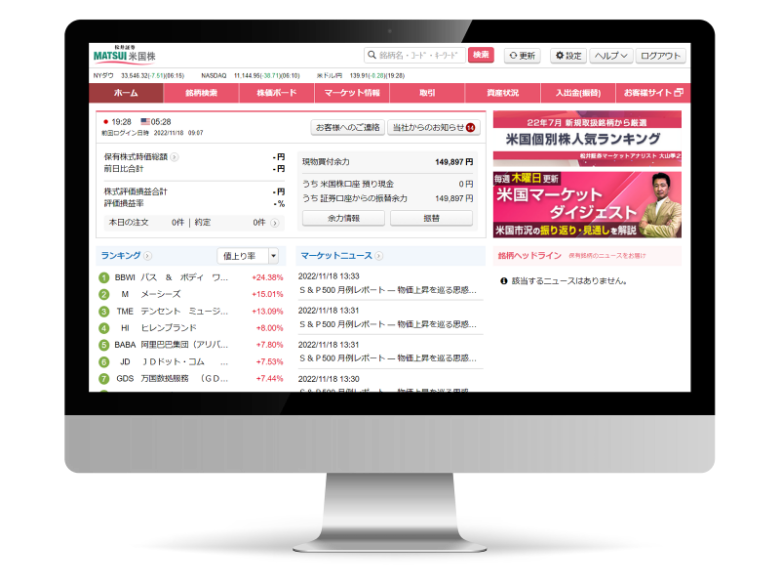
Task: Open the ヘルプ dropdown menu
Action: click(x=611, y=55)
